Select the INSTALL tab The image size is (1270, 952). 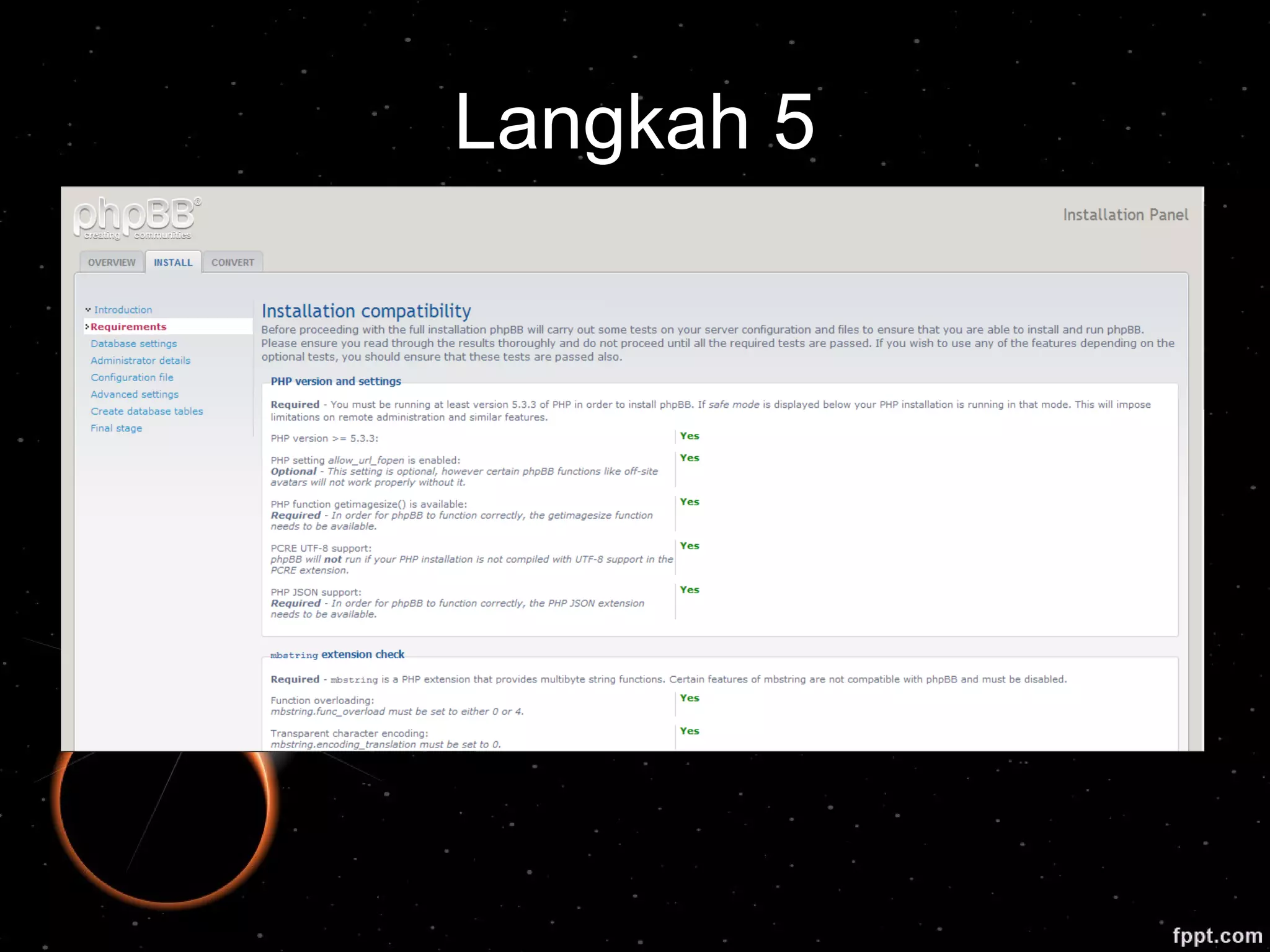point(173,262)
